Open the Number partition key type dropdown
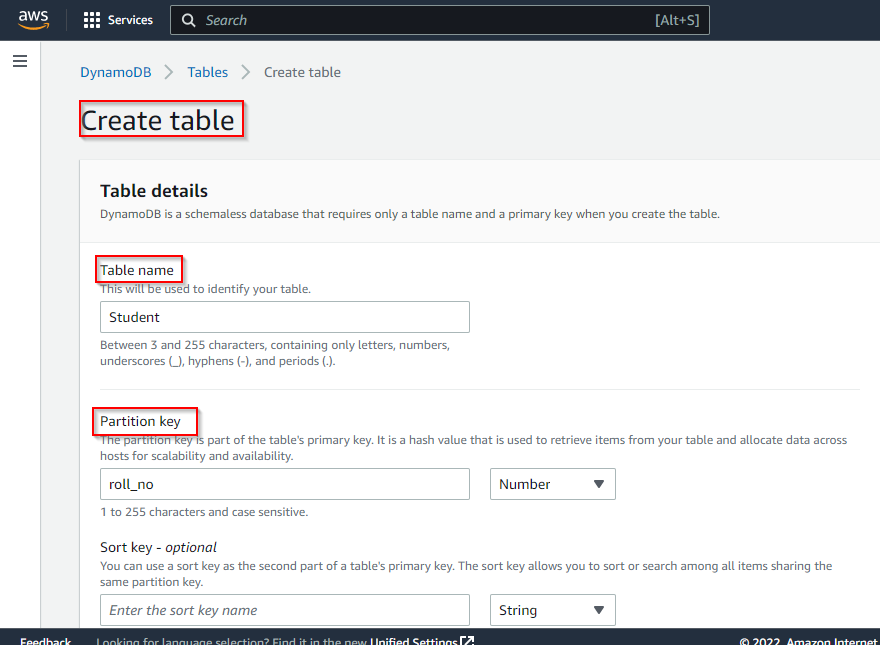The image size is (880, 645). pyautogui.click(x=552, y=484)
